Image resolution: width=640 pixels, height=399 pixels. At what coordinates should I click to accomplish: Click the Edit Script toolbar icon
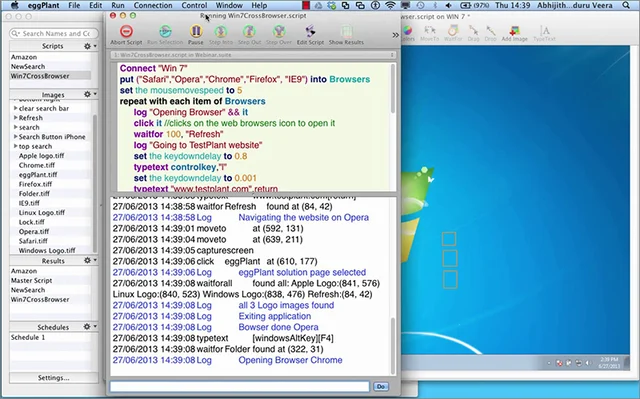pyautogui.click(x=310, y=31)
